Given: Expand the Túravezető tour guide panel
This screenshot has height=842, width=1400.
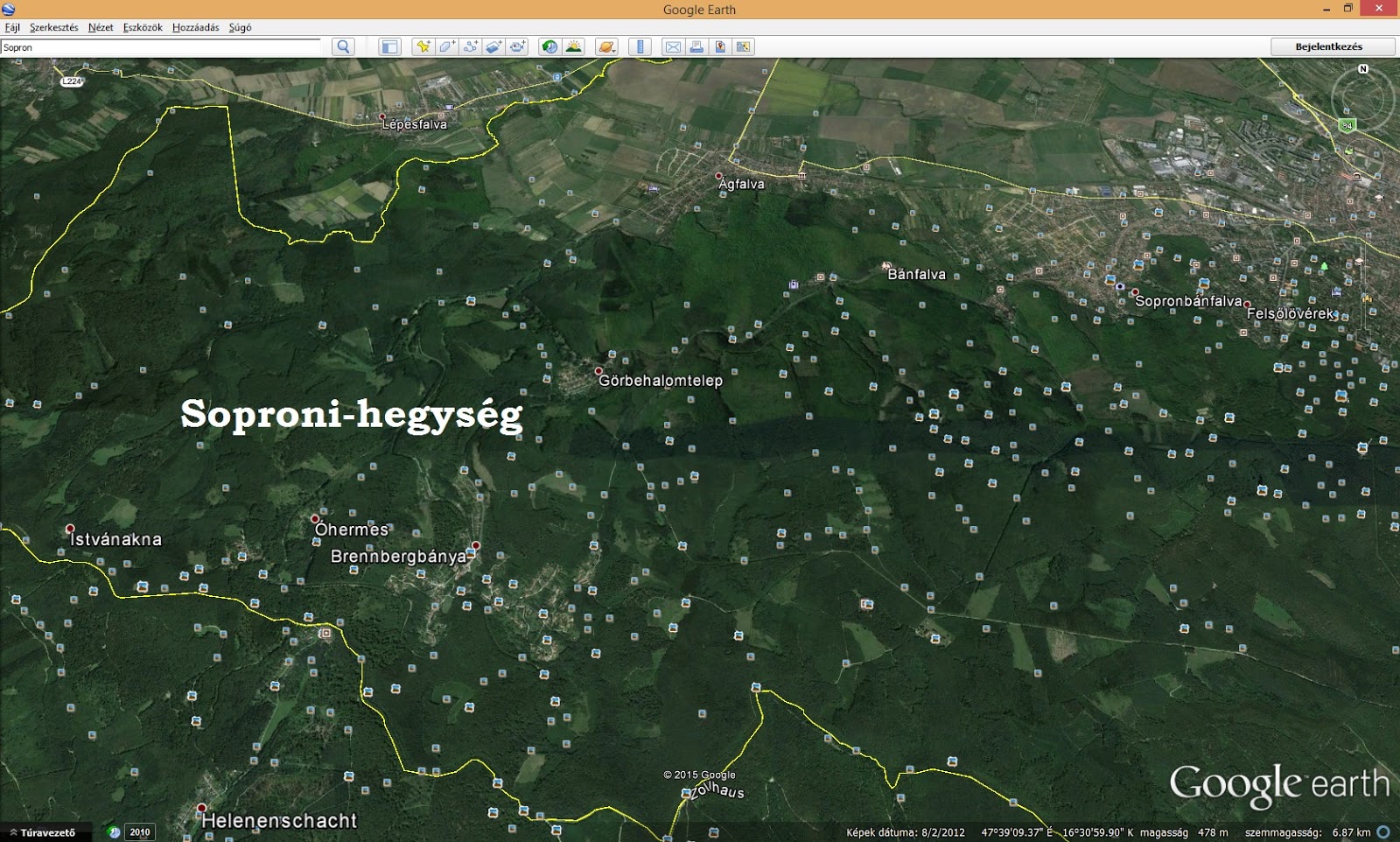Looking at the screenshot, I should [42, 832].
